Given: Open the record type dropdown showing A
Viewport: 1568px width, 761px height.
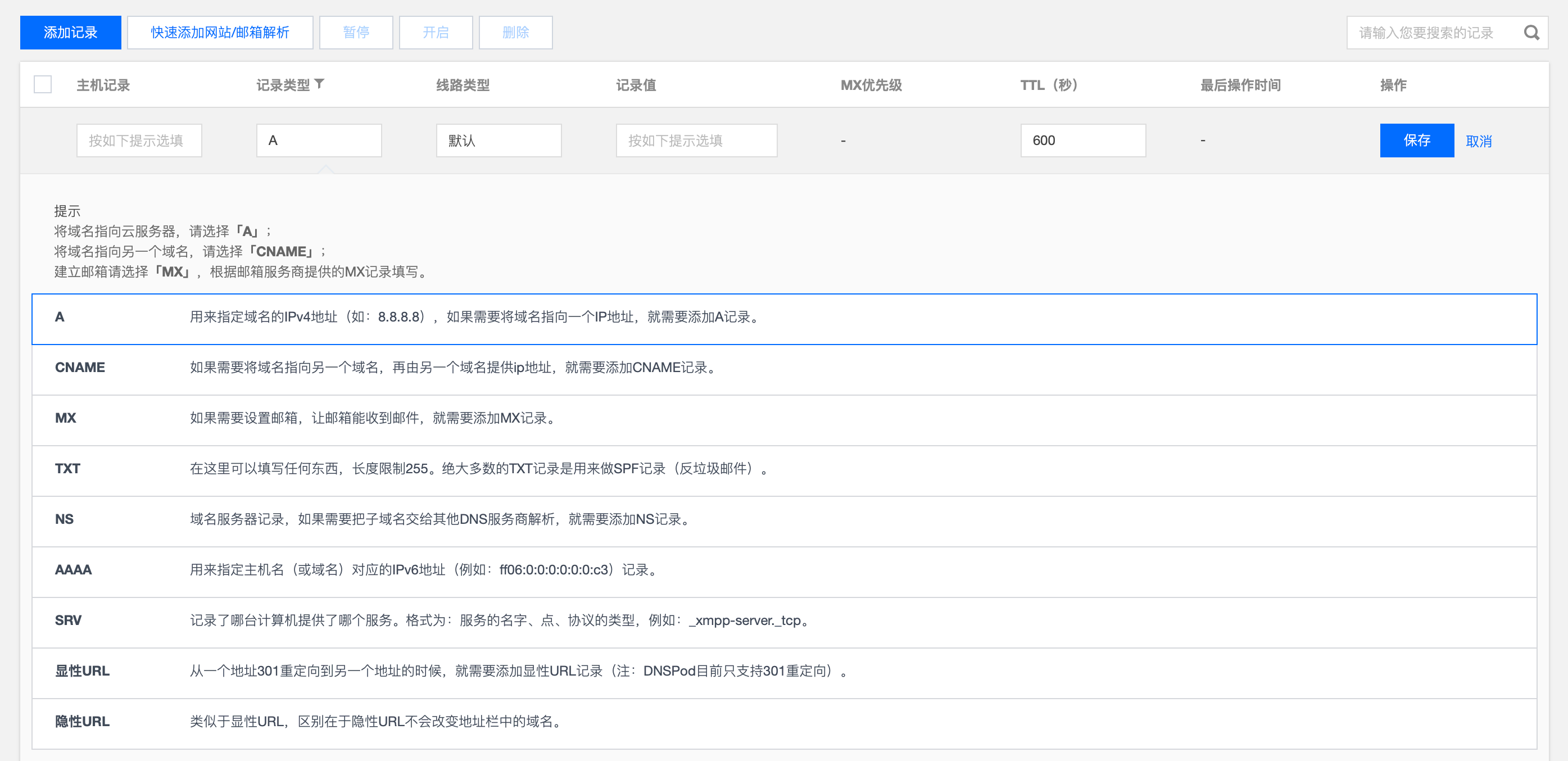Looking at the screenshot, I should click(x=318, y=141).
